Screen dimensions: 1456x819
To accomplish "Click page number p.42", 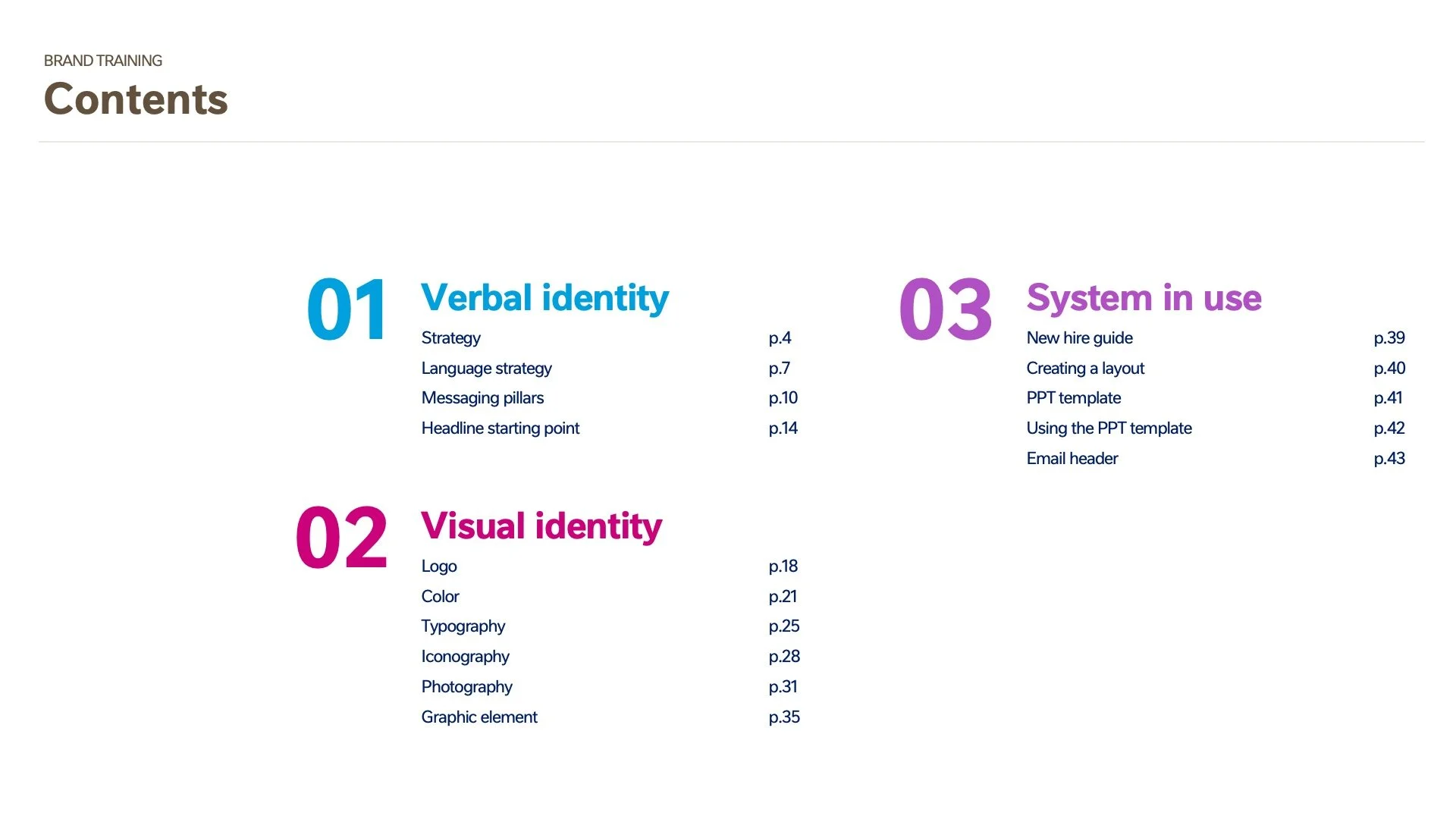I will (x=1389, y=428).
